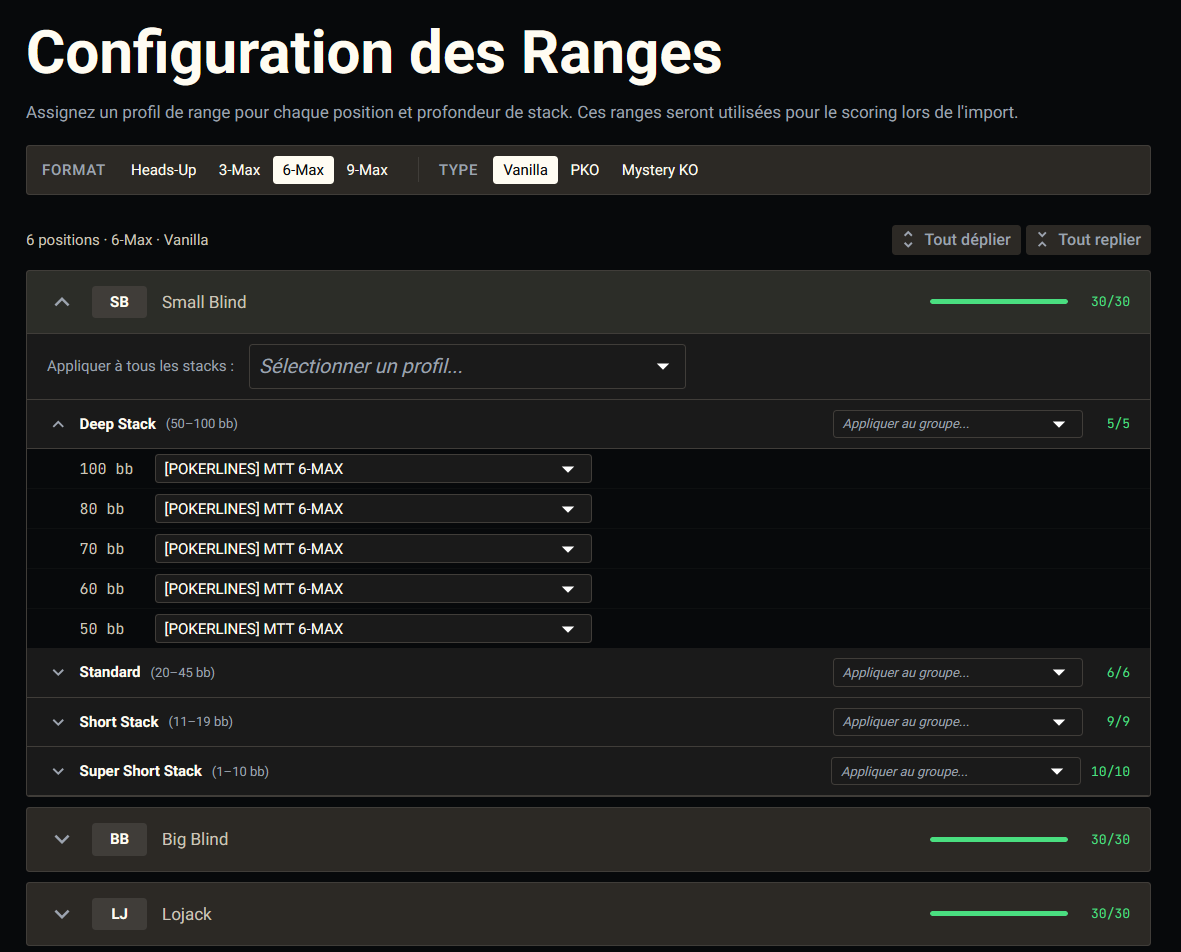This screenshot has width=1181, height=952.
Task: Click the Tout replier button
Action: 1088,240
